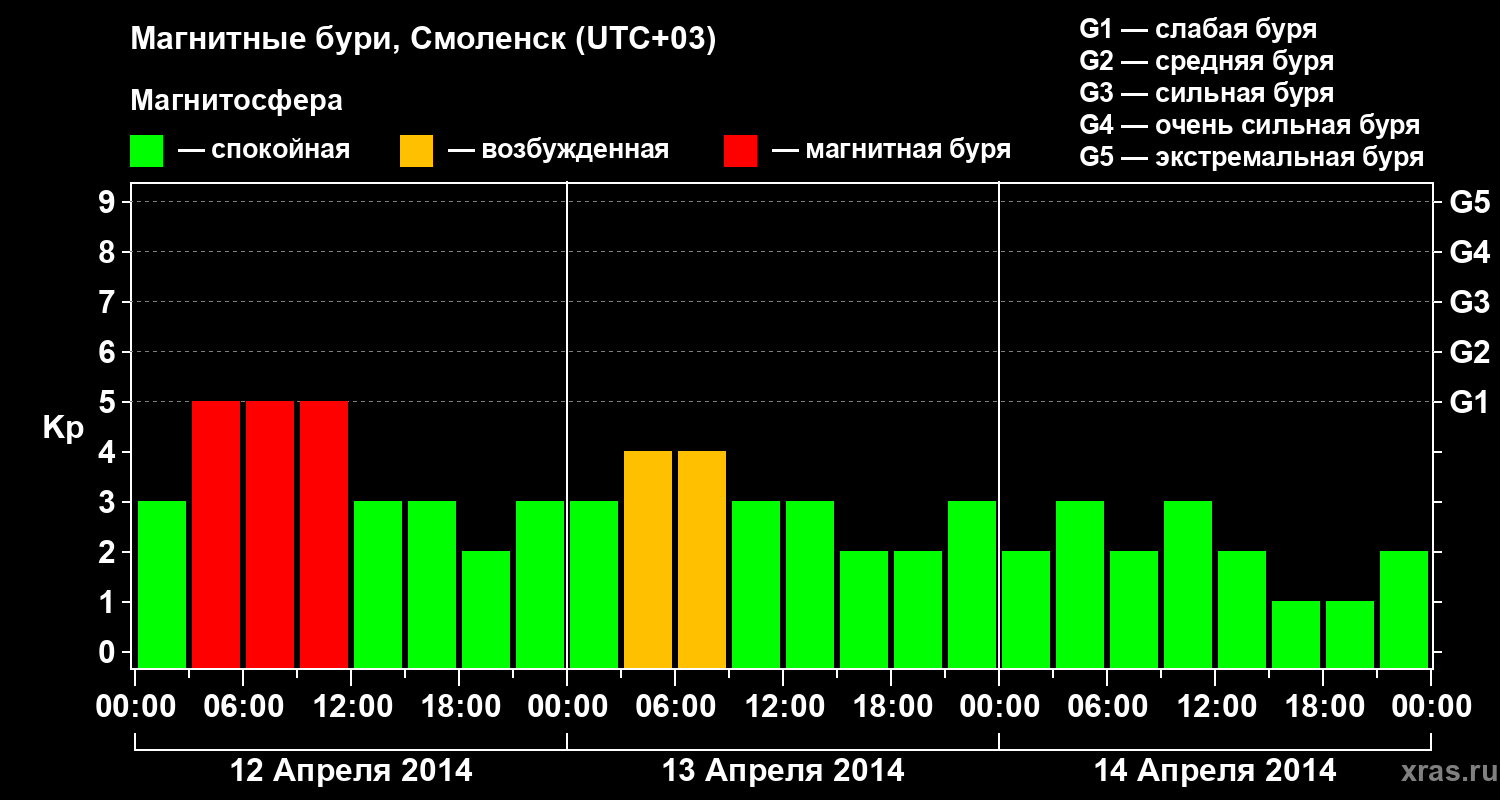Click the G3 label on the right axis
The height and width of the screenshot is (800, 1500).
point(1470,302)
